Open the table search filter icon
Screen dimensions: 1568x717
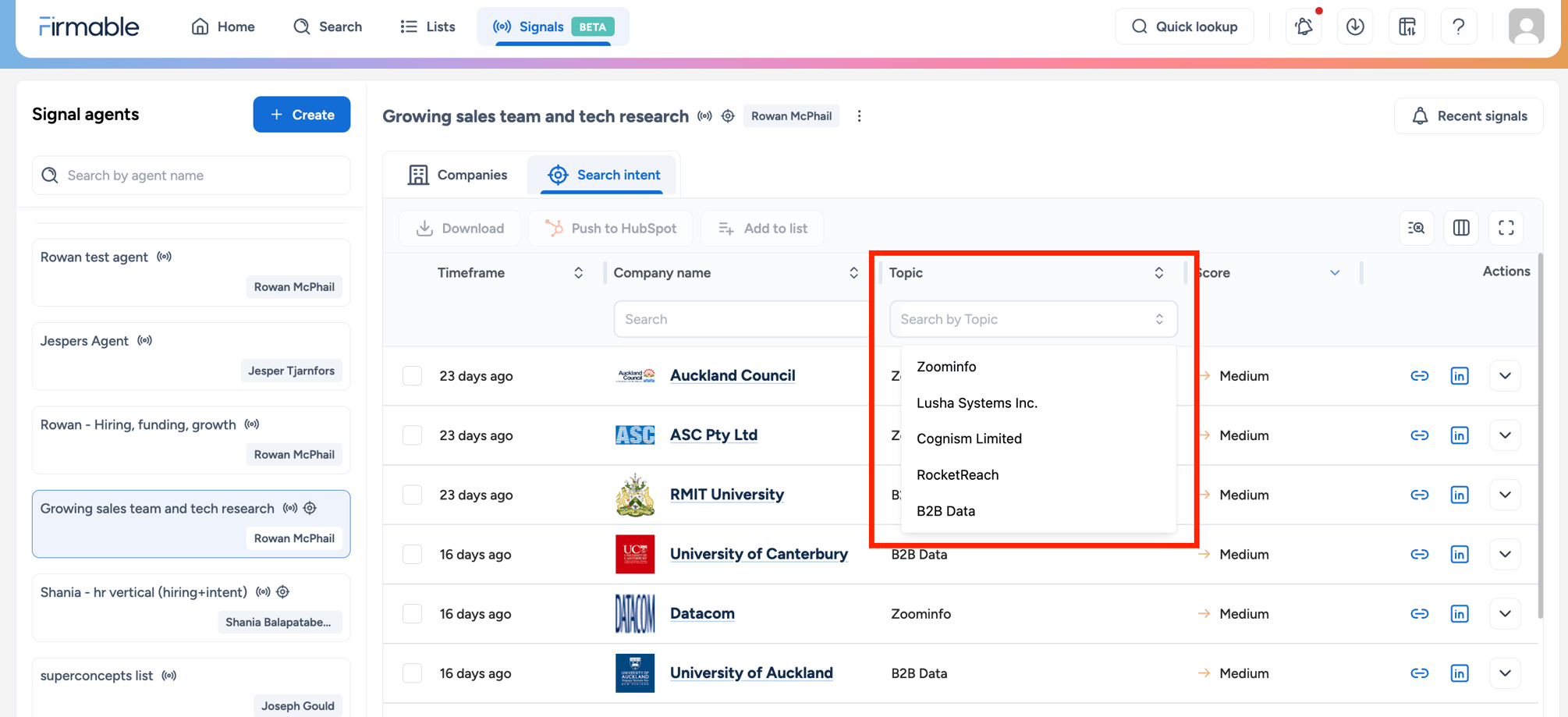1416,228
